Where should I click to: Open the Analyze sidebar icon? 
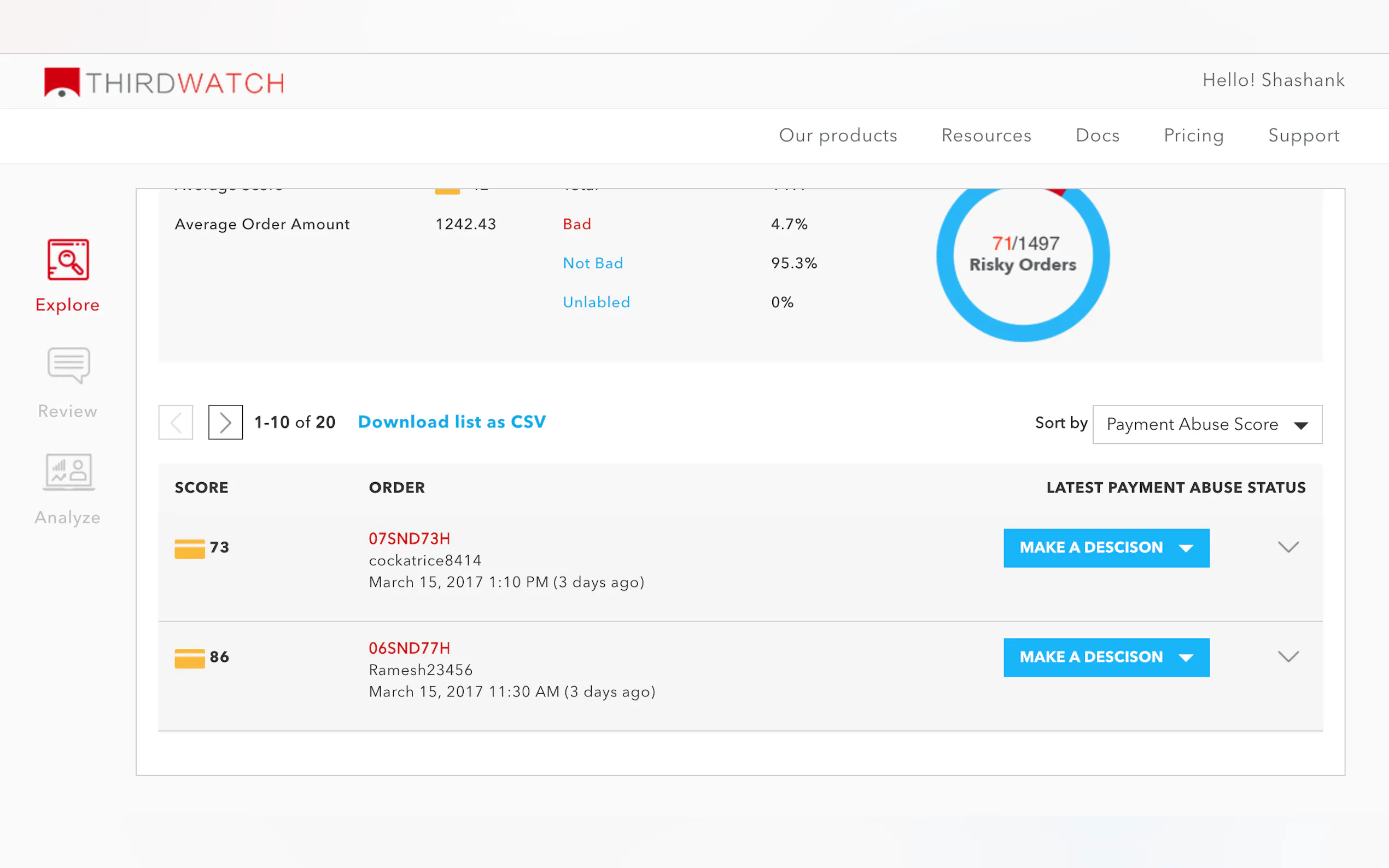68,472
